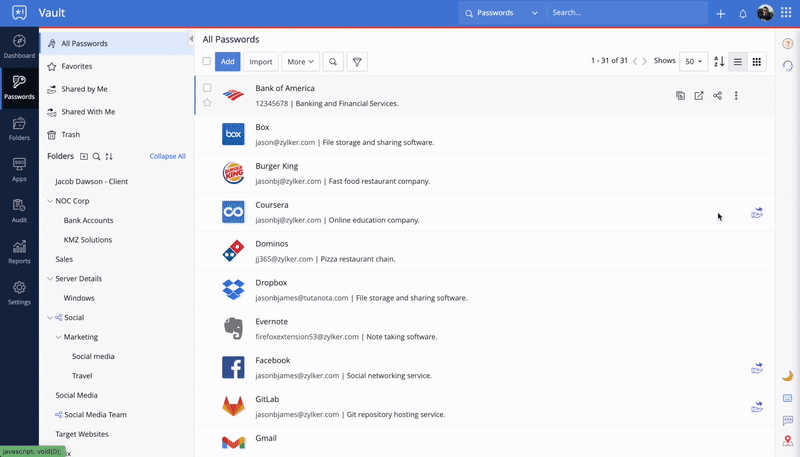Viewport: 800px width, 457px height.
Task: Click the Import button
Action: pos(261,62)
